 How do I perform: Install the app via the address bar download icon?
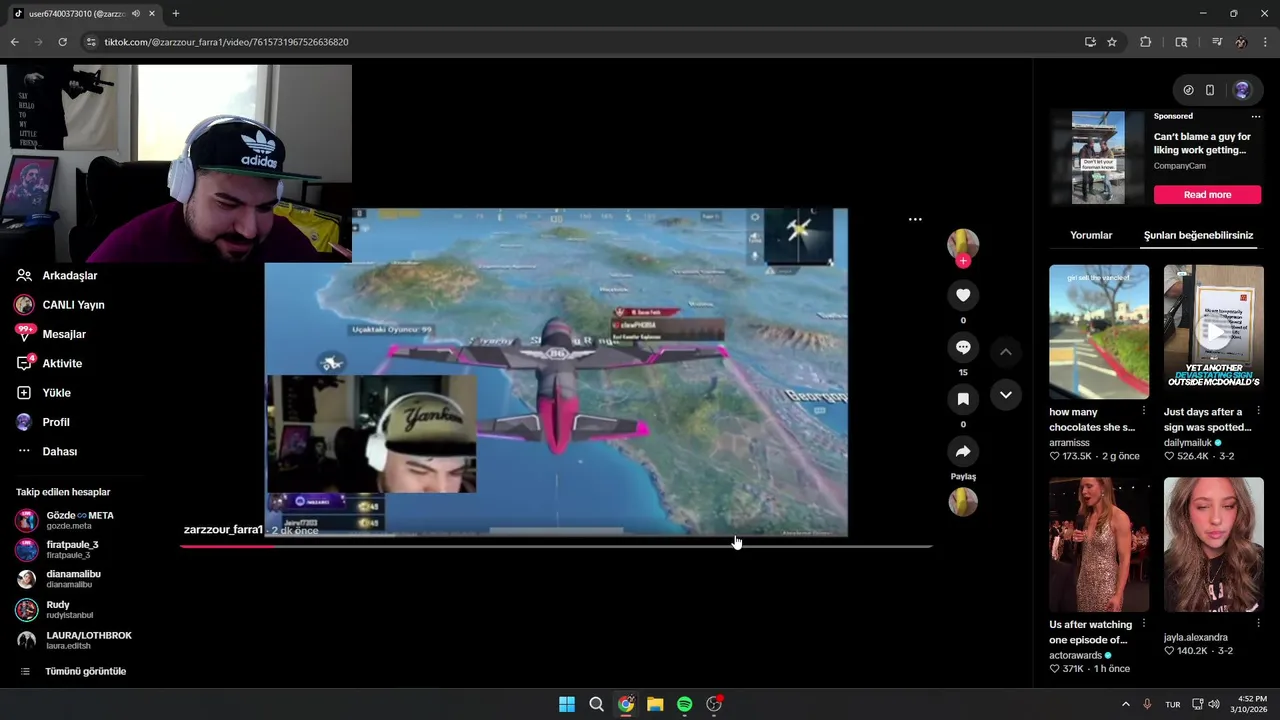[1090, 42]
